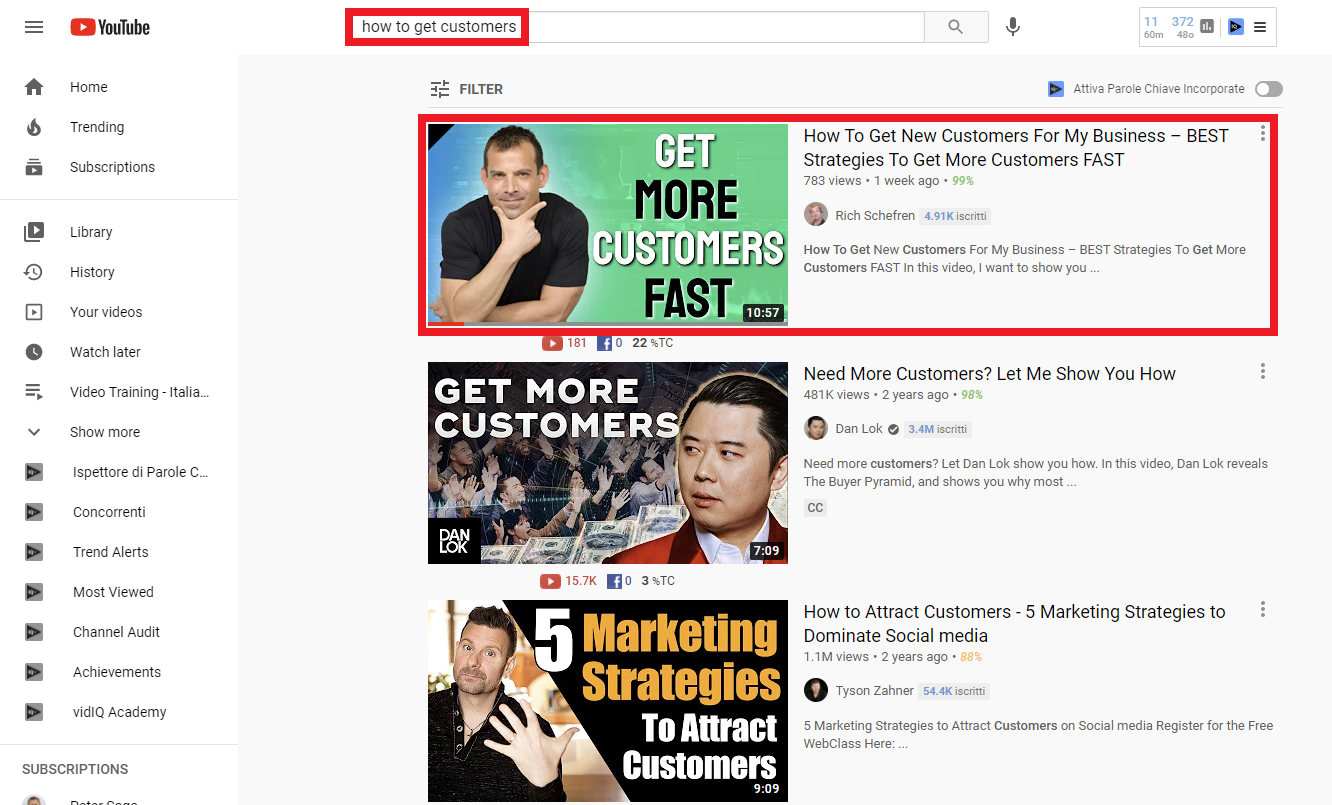Image resolution: width=1332 pixels, height=805 pixels.
Task: Visit Dan Lok channel name link
Action: tap(859, 428)
